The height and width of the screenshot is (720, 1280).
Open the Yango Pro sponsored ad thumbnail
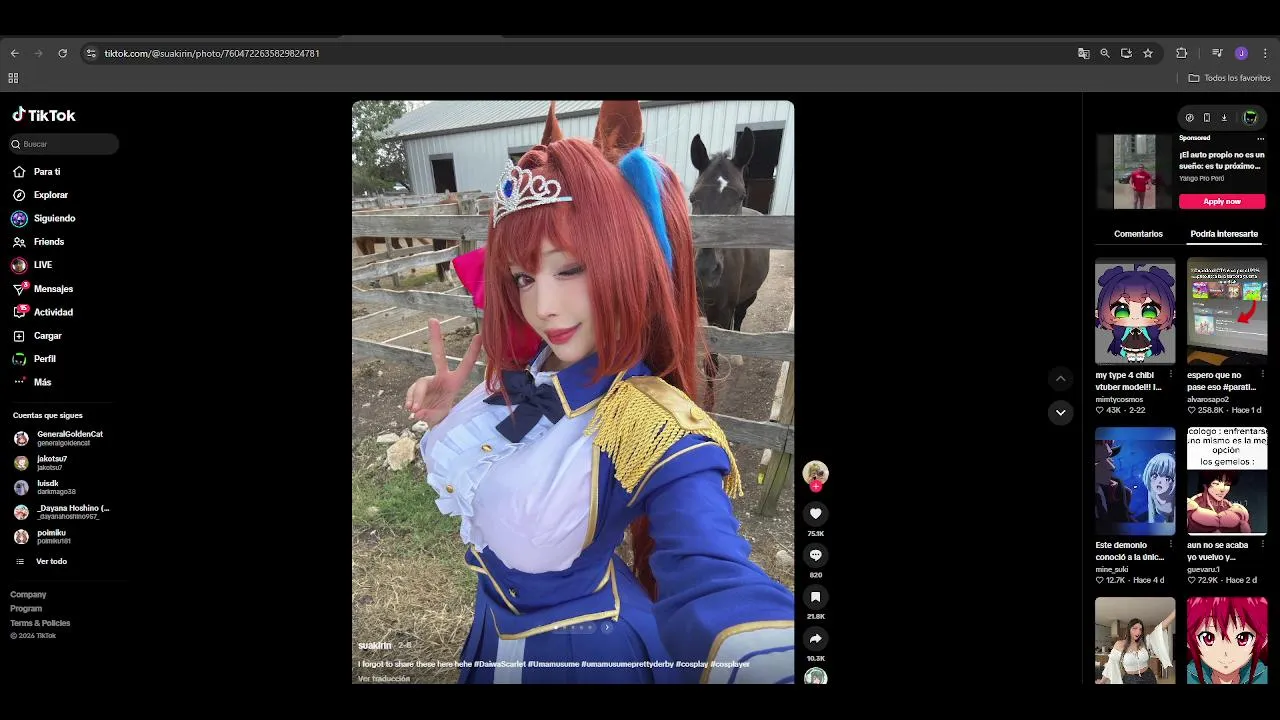point(1135,172)
